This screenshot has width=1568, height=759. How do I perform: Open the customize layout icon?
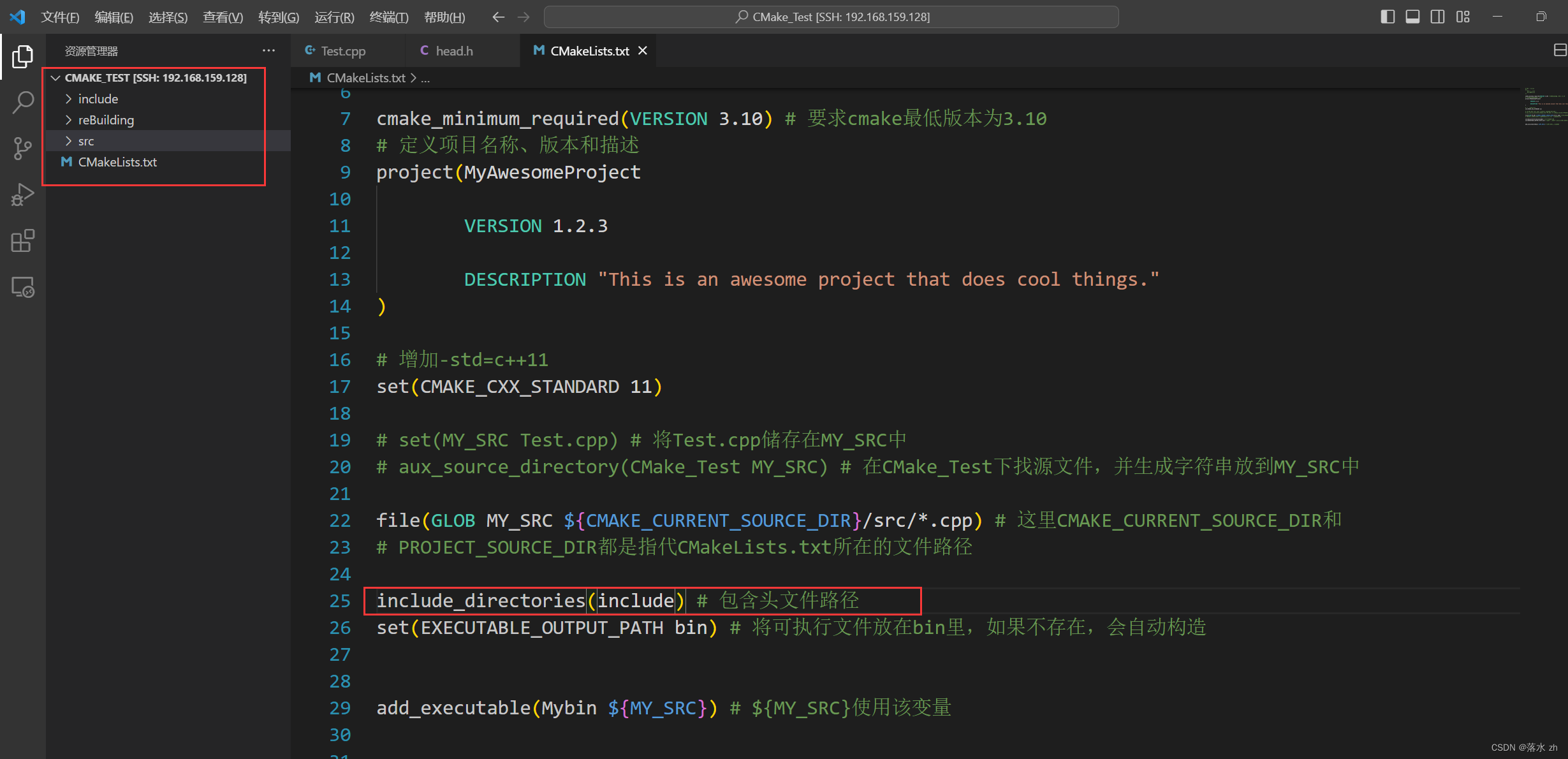pyautogui.click(x=1463, y=17)
